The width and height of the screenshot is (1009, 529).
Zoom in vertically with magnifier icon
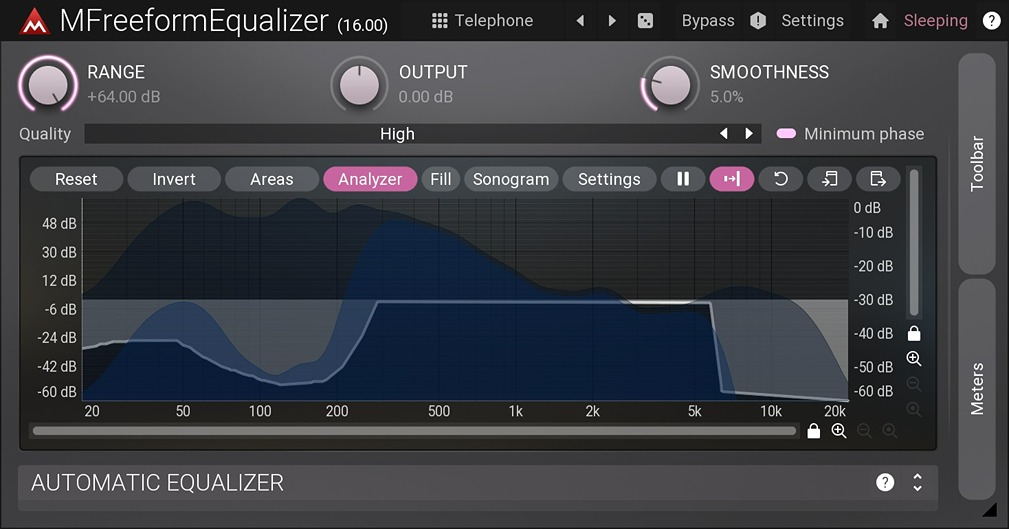pos(914,358)
